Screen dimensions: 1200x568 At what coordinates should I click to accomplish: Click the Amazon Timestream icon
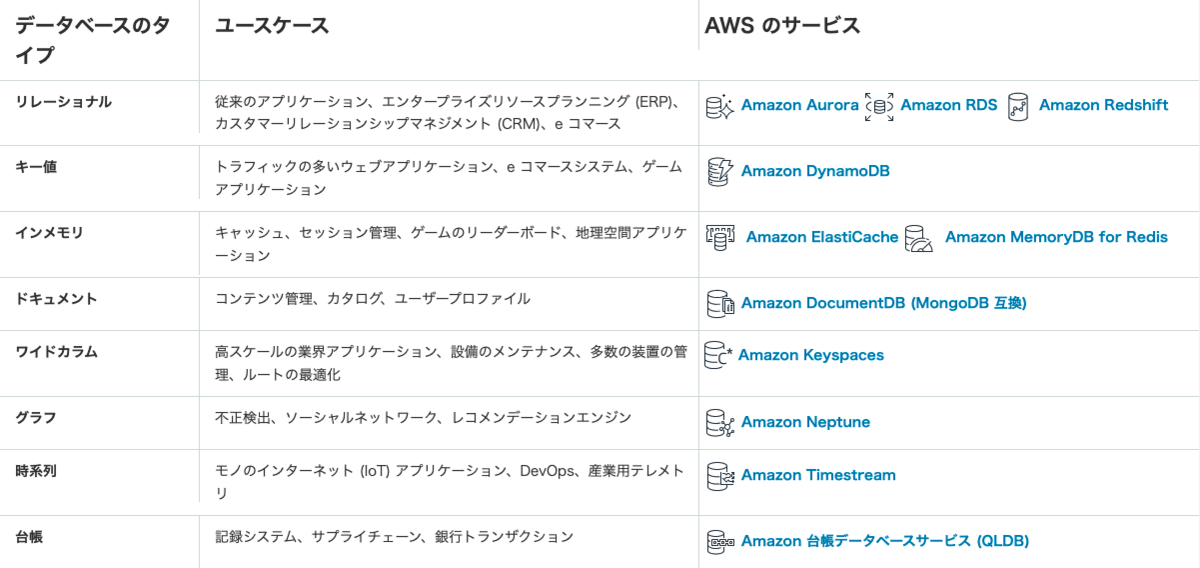tap(720, 475)
